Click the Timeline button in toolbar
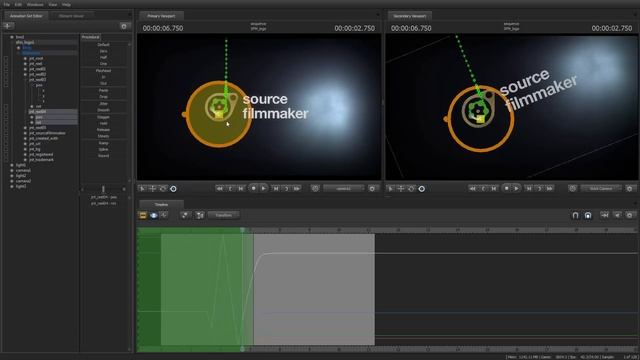Image resolution: width=640 pixels, height=360 pixels. pos(223,215)
